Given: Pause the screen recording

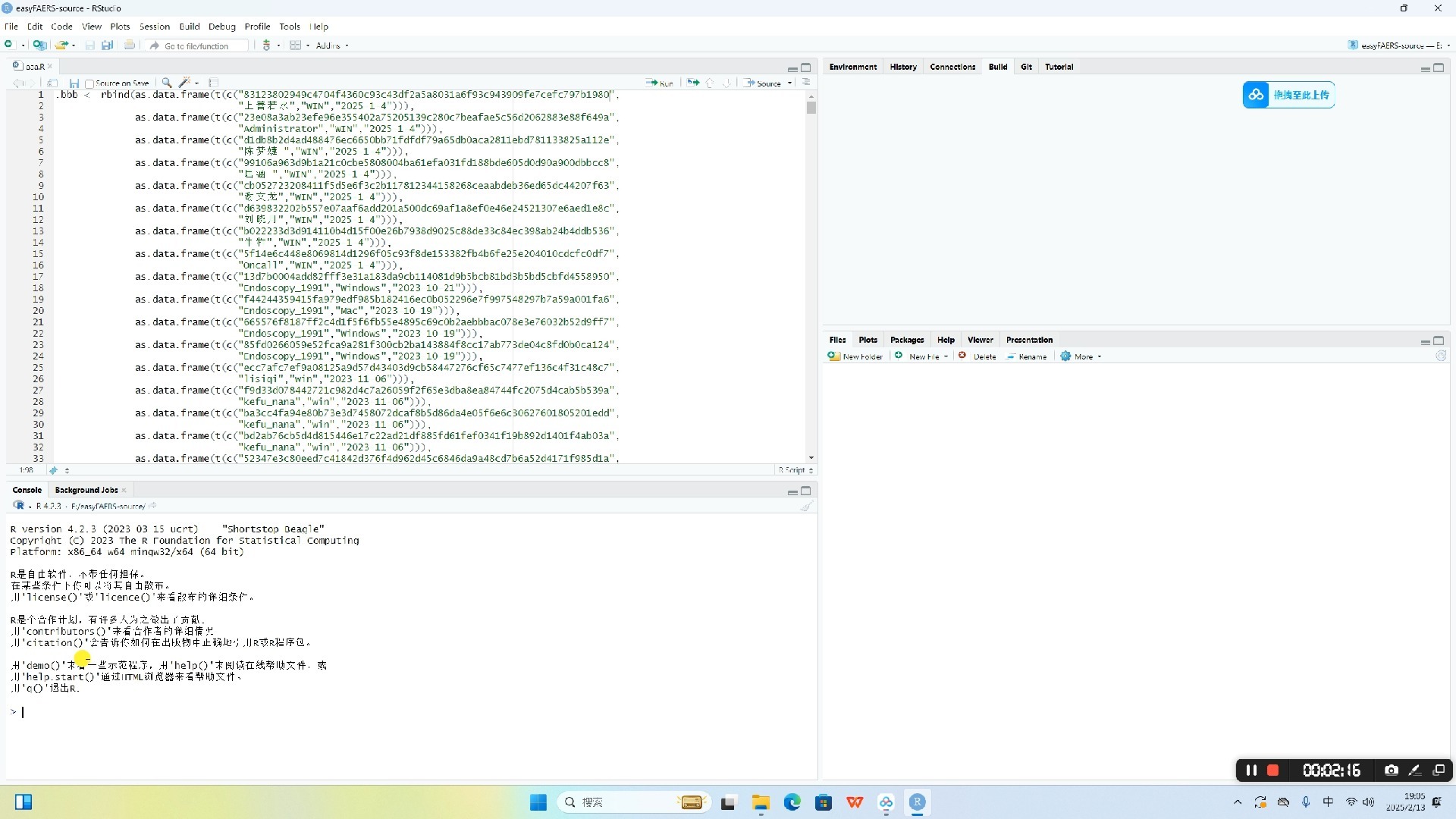Looking at the screenshot, I should 1251,770.
